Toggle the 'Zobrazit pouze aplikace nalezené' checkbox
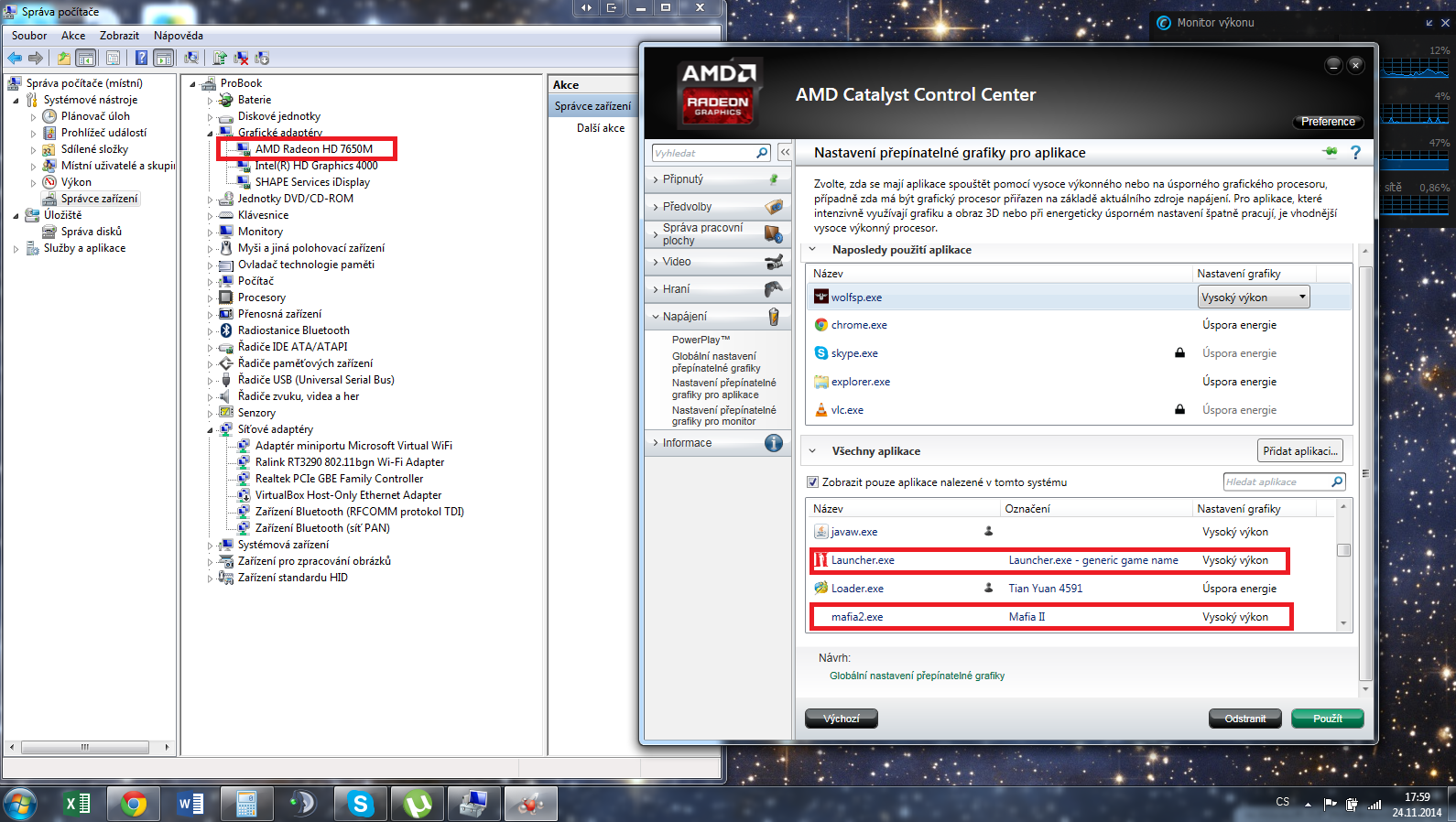 coord(812,482)
